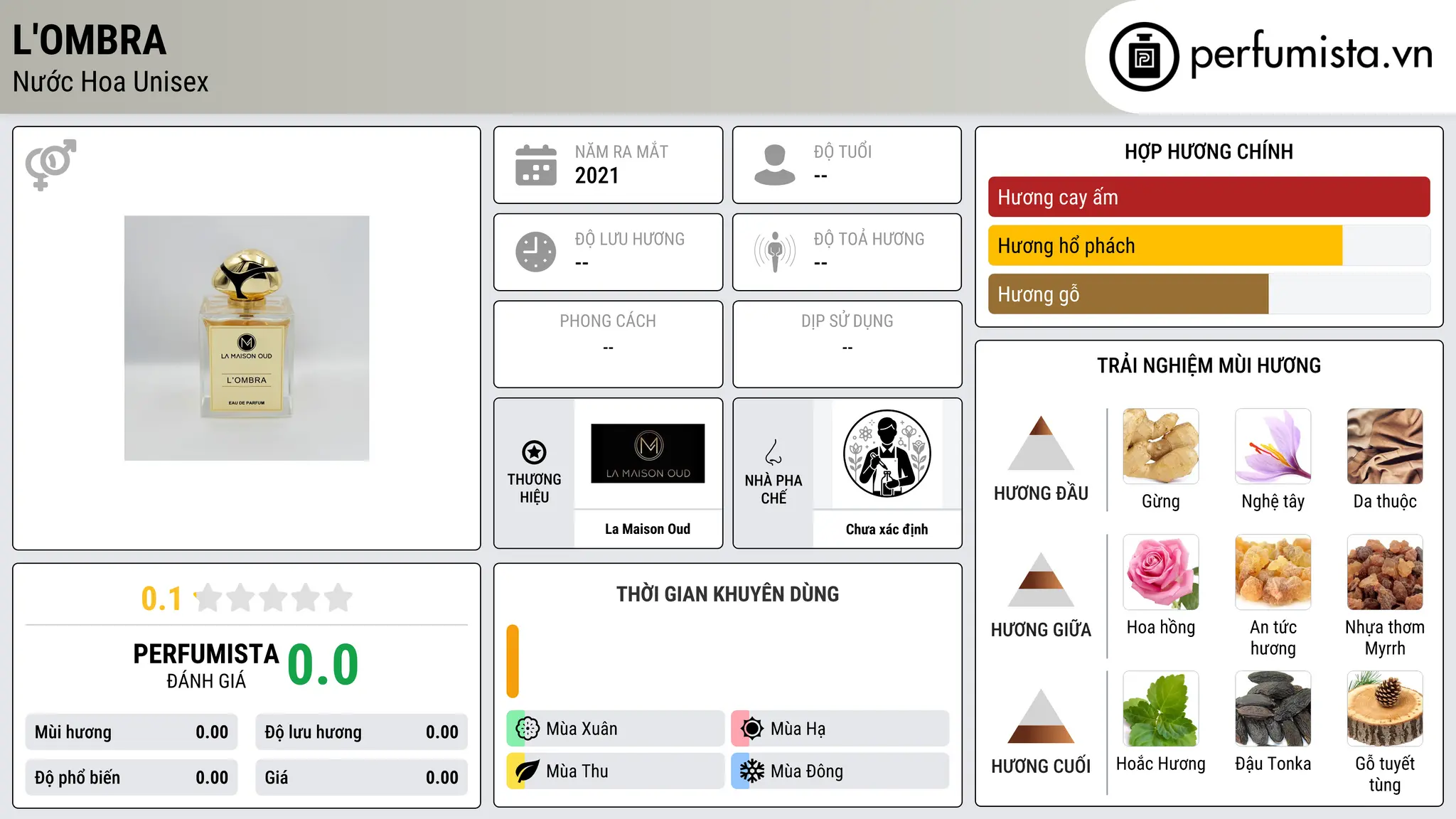Click the first star in the rating row
Viewport: 1456px width, 819px height.
tap(208, 598)
